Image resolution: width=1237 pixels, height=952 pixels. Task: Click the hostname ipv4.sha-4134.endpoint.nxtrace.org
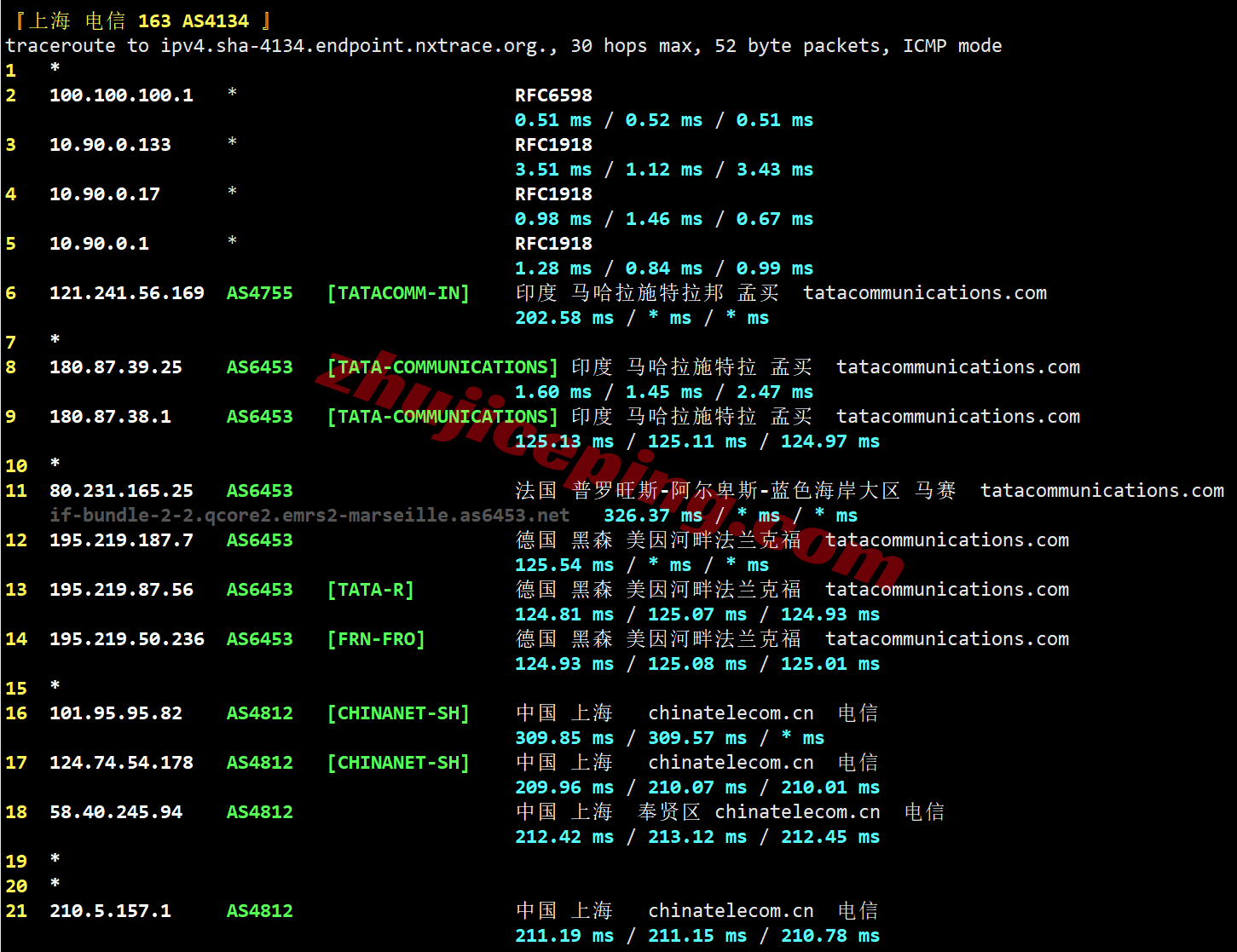click(x=354, y=46)
